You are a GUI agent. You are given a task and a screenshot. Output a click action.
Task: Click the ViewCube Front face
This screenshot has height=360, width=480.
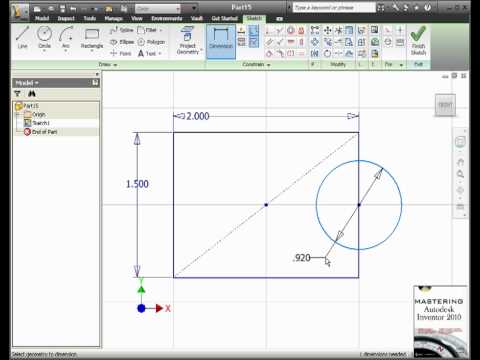coord(445,105)
